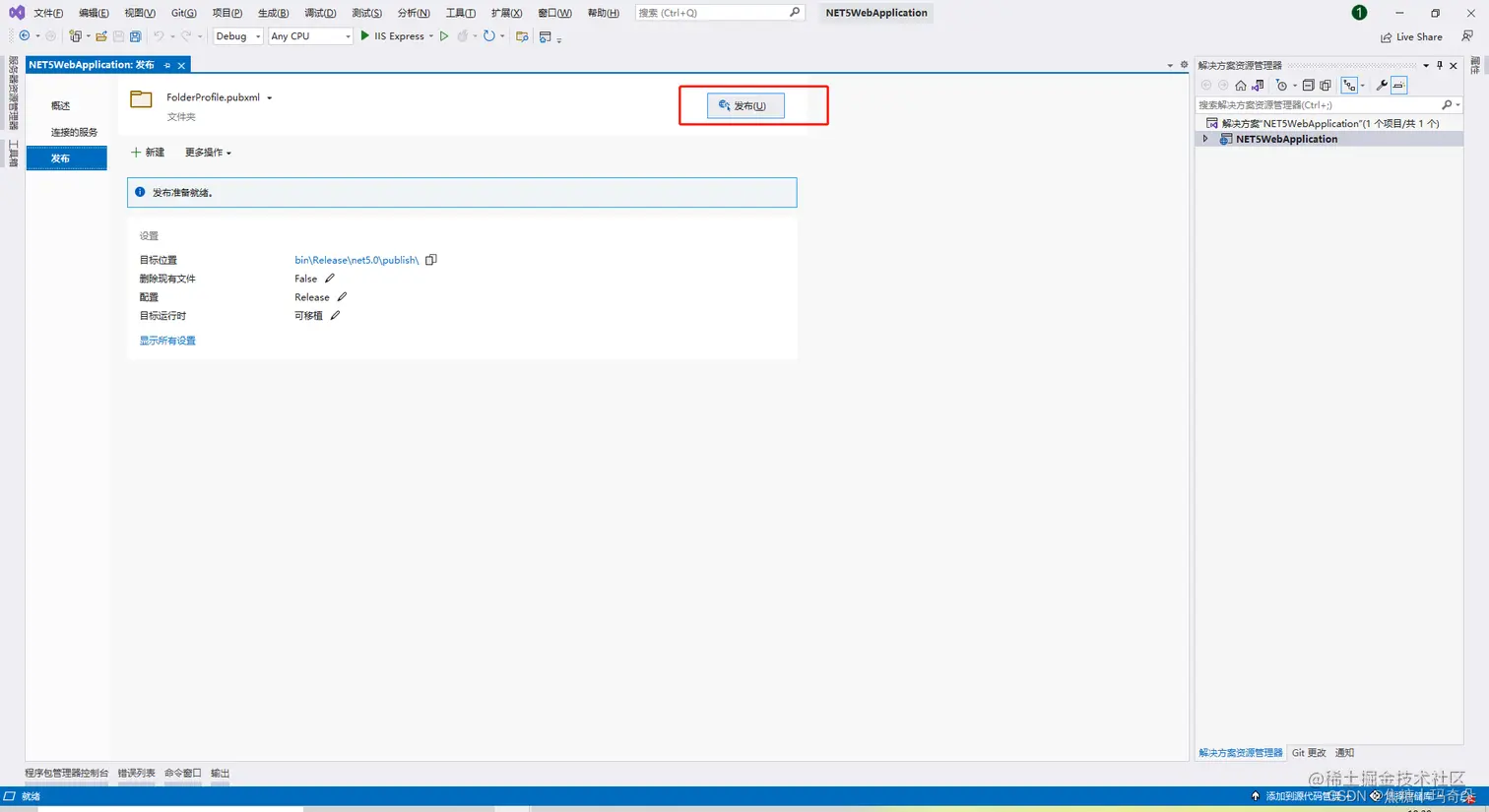The width and height of the screenshot is (1489, 812).
Task: Open the 调试(D) debug menu
Action: 320,13
